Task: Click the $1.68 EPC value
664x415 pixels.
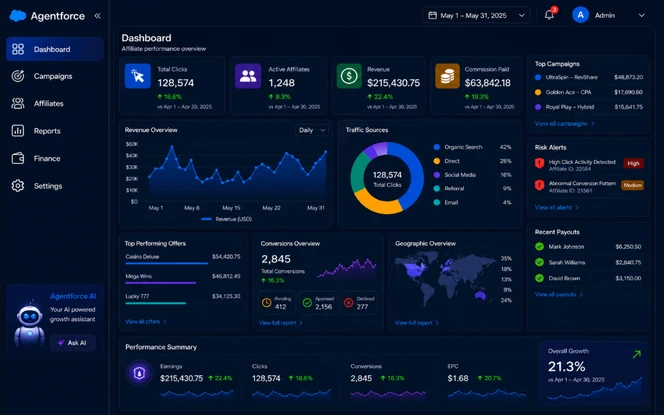Action: point(458,378)
